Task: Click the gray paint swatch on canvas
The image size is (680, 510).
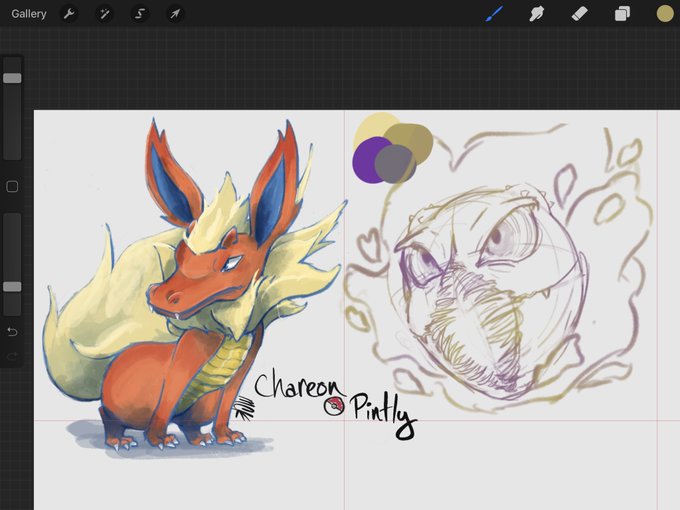Action: click(395, 164)
